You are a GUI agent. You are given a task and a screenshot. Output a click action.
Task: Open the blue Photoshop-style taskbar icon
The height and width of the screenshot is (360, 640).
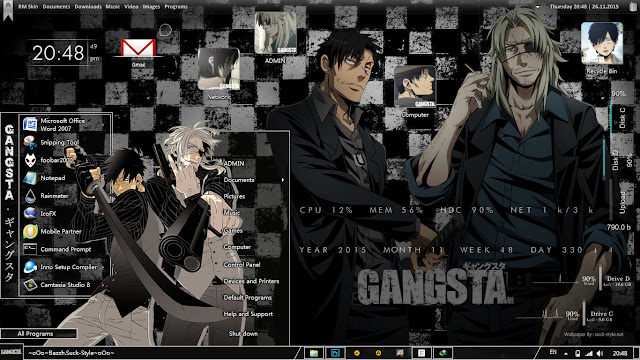coord(335,353)
